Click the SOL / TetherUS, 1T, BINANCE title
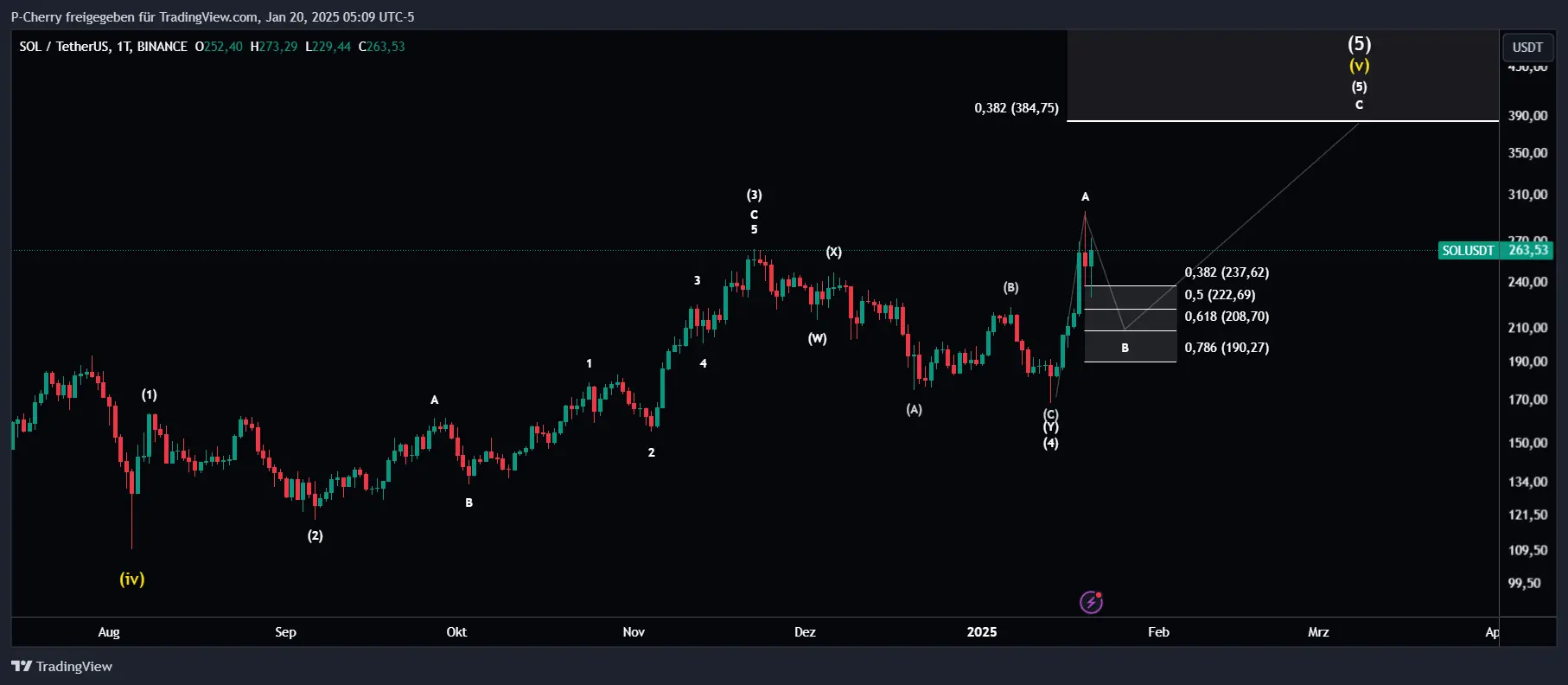 point(104,47)
